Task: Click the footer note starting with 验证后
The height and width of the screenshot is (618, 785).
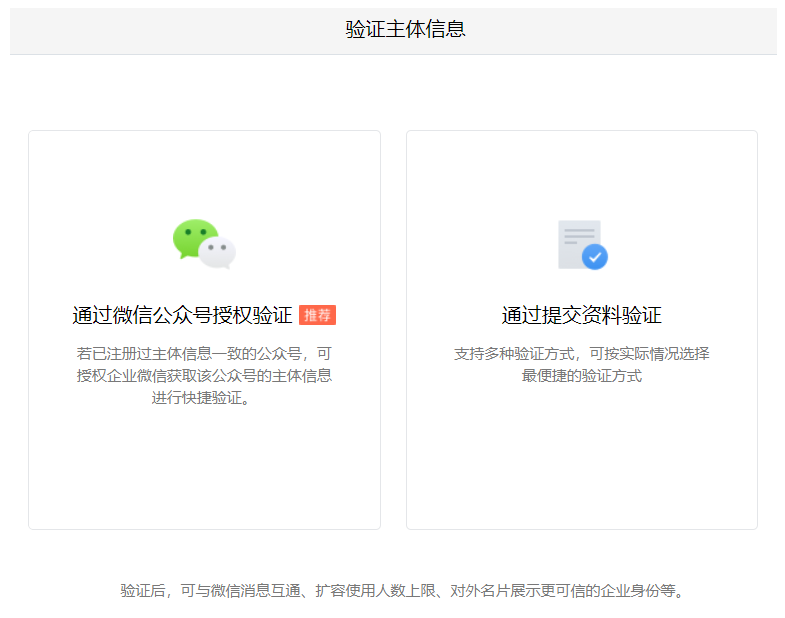Action: pyautogui.click(x=402, y=590)
